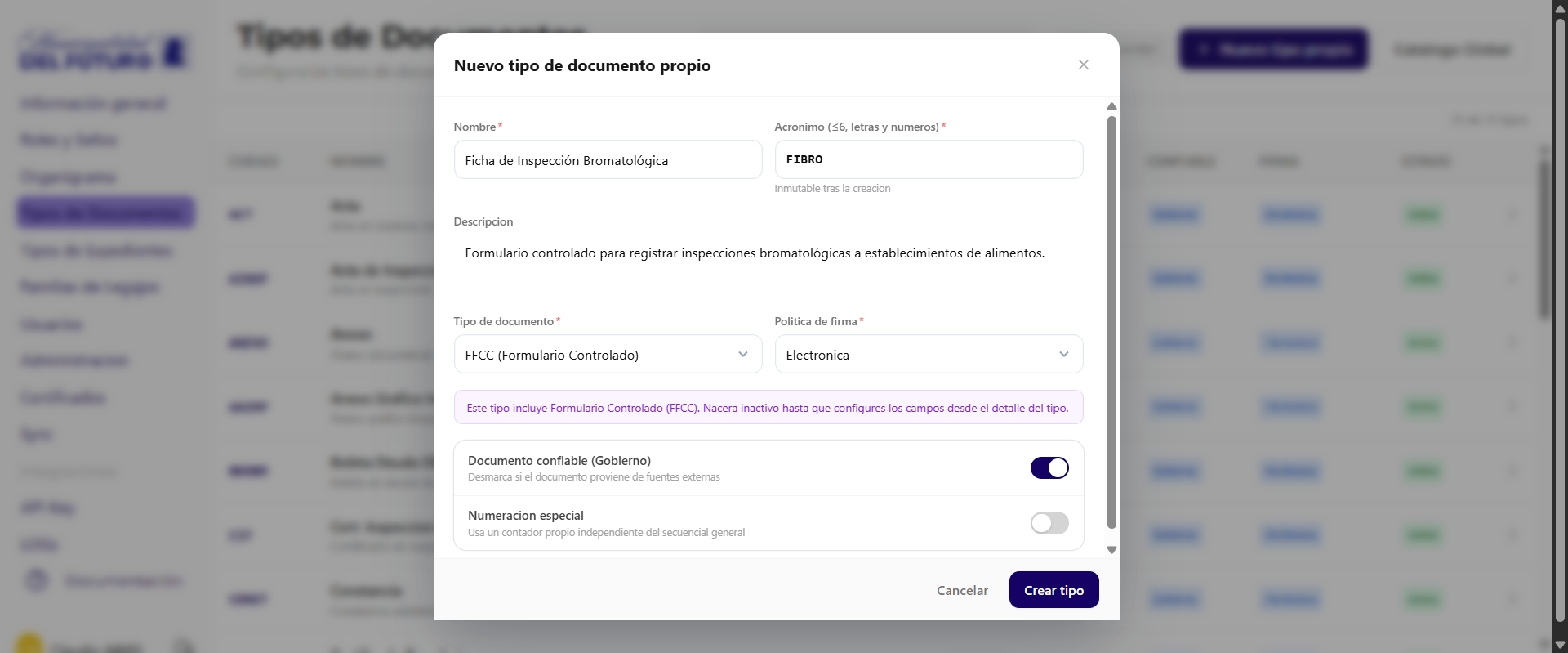Click the Descripcion text area
1568x653 pixels.
click(x=768, y=266)
